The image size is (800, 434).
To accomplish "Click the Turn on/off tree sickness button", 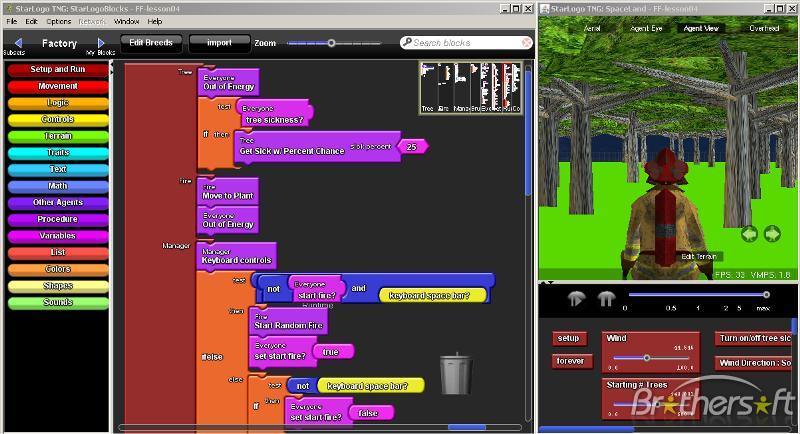I will (754, 338).
